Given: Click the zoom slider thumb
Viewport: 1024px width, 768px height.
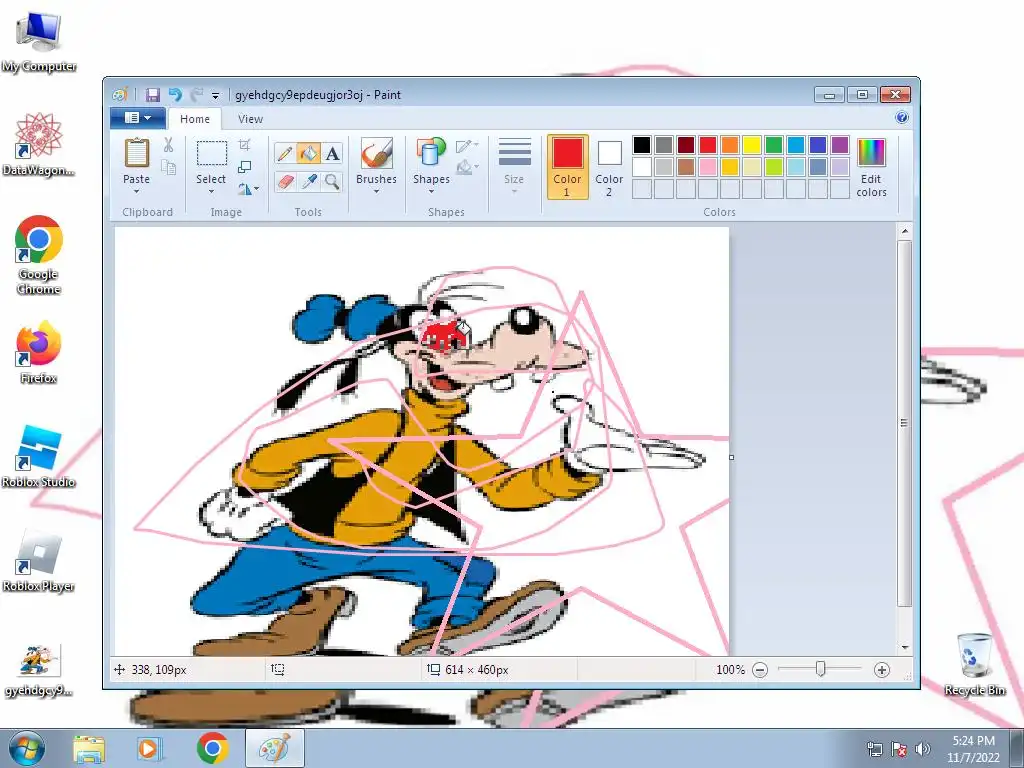Looking at the screenshot, I should click(820, 669).
